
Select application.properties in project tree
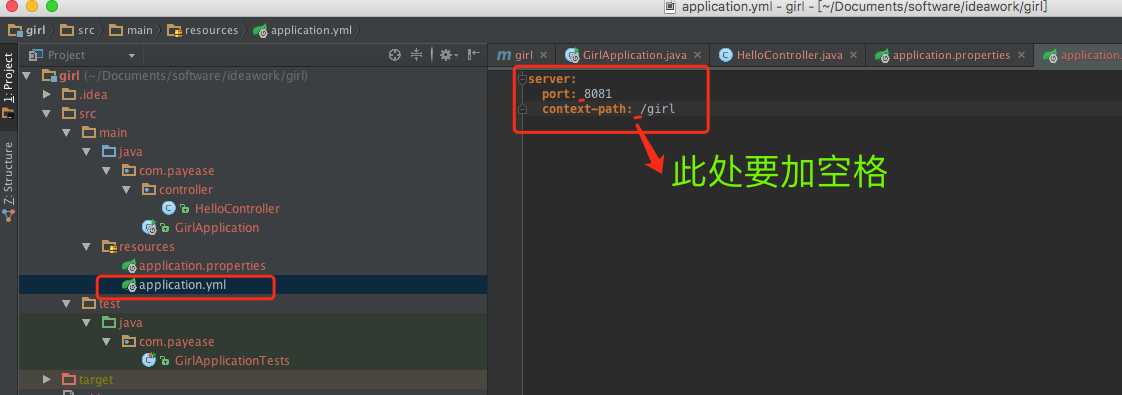tap(203, 265)
